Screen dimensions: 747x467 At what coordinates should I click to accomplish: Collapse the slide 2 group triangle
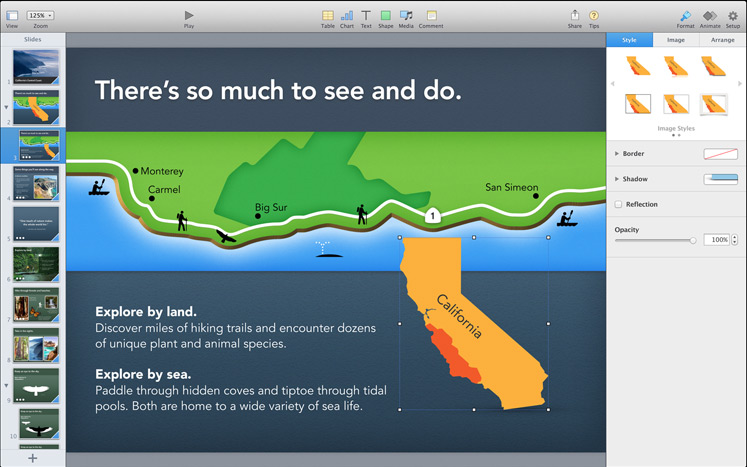click(6, 107)
